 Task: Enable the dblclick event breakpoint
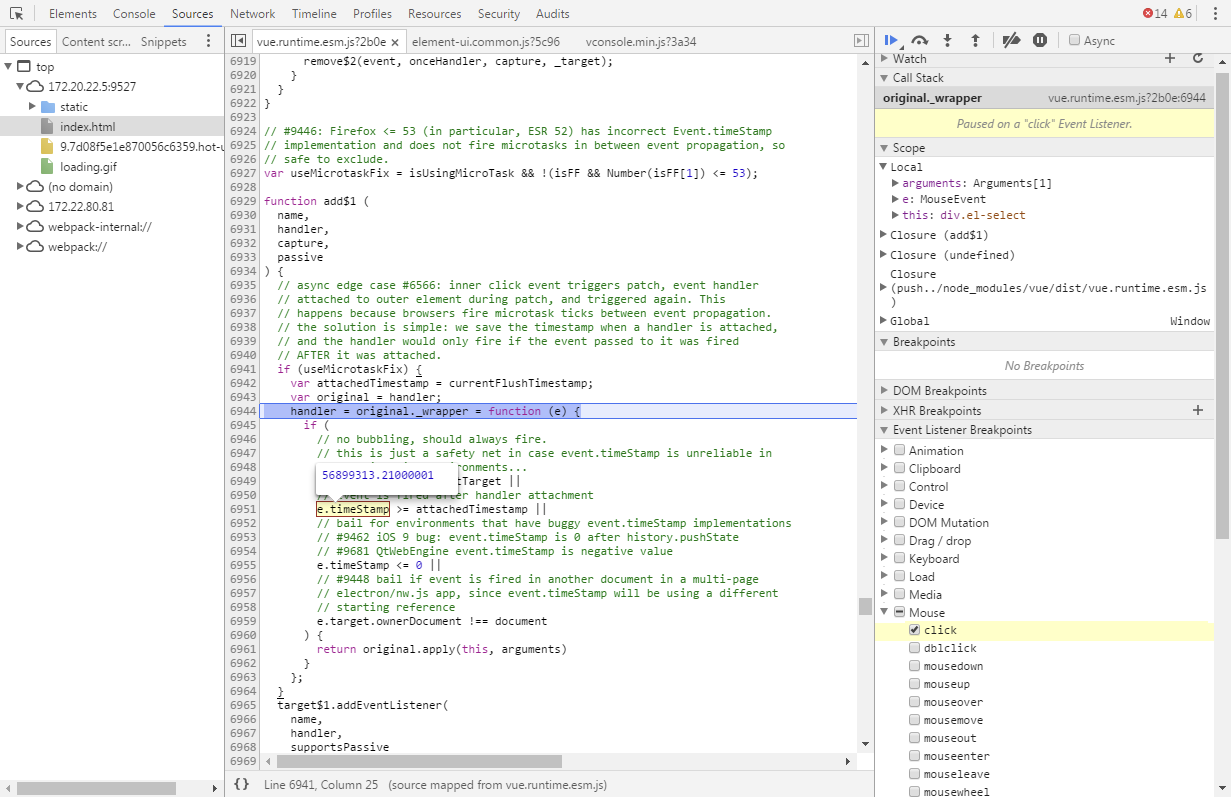tap(914, 647)
